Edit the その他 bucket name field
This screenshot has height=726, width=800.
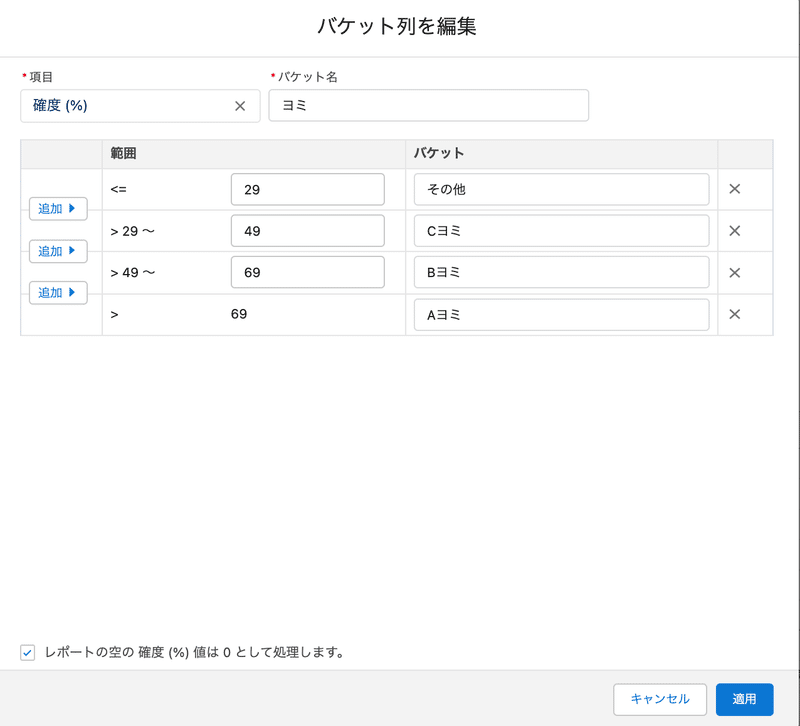coord(561,189)
